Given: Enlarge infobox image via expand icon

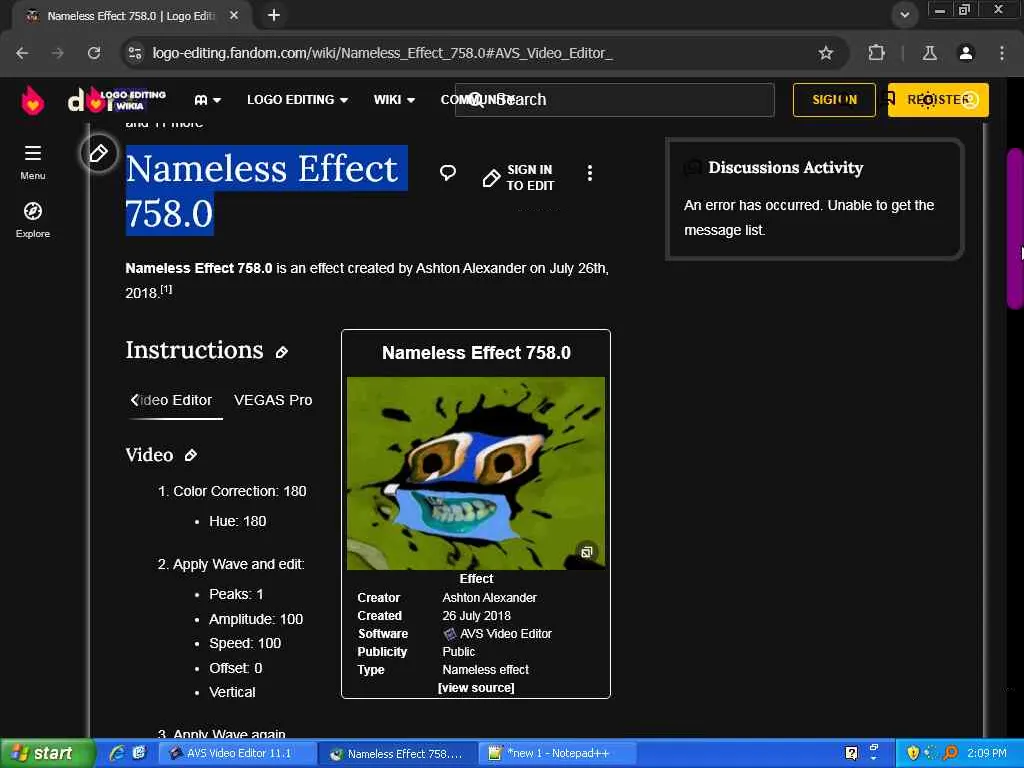Looking at the screenshot, I should (586, 552).
